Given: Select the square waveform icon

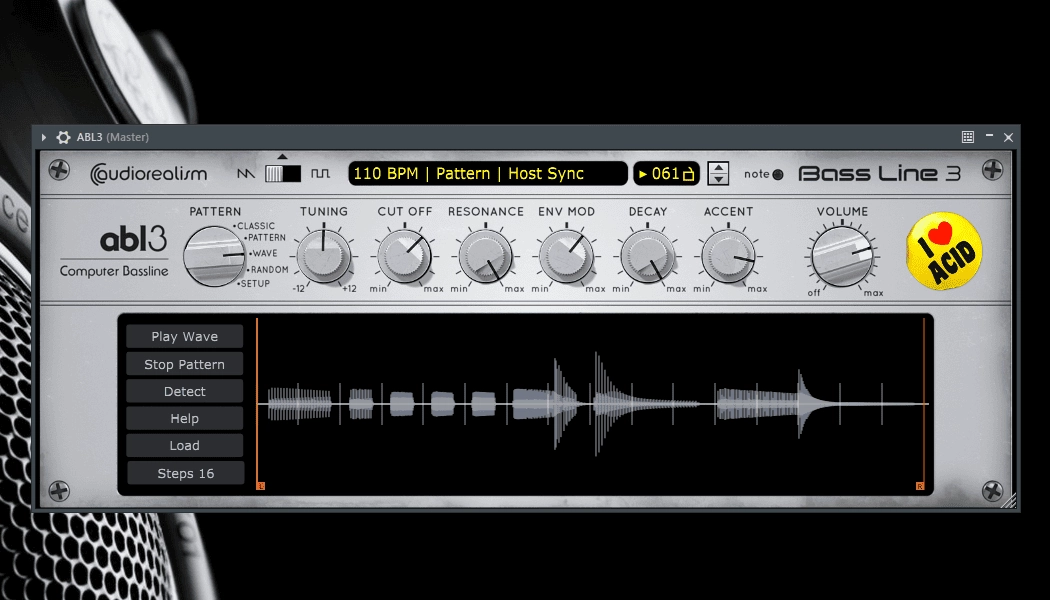Looking at the screenshot, I should (x=321, y=173).
